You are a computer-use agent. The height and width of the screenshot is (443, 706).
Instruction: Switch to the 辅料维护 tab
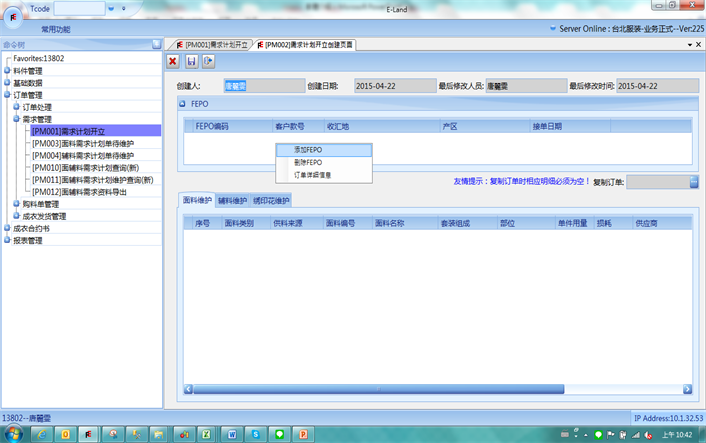232,201
